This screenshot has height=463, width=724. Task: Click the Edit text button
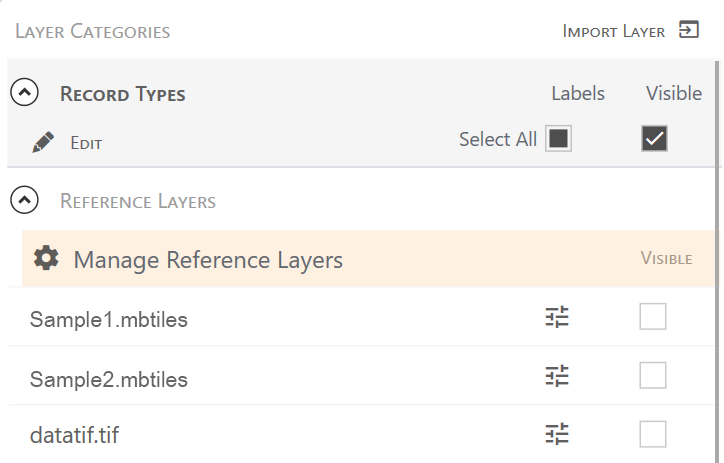(86, 144)
